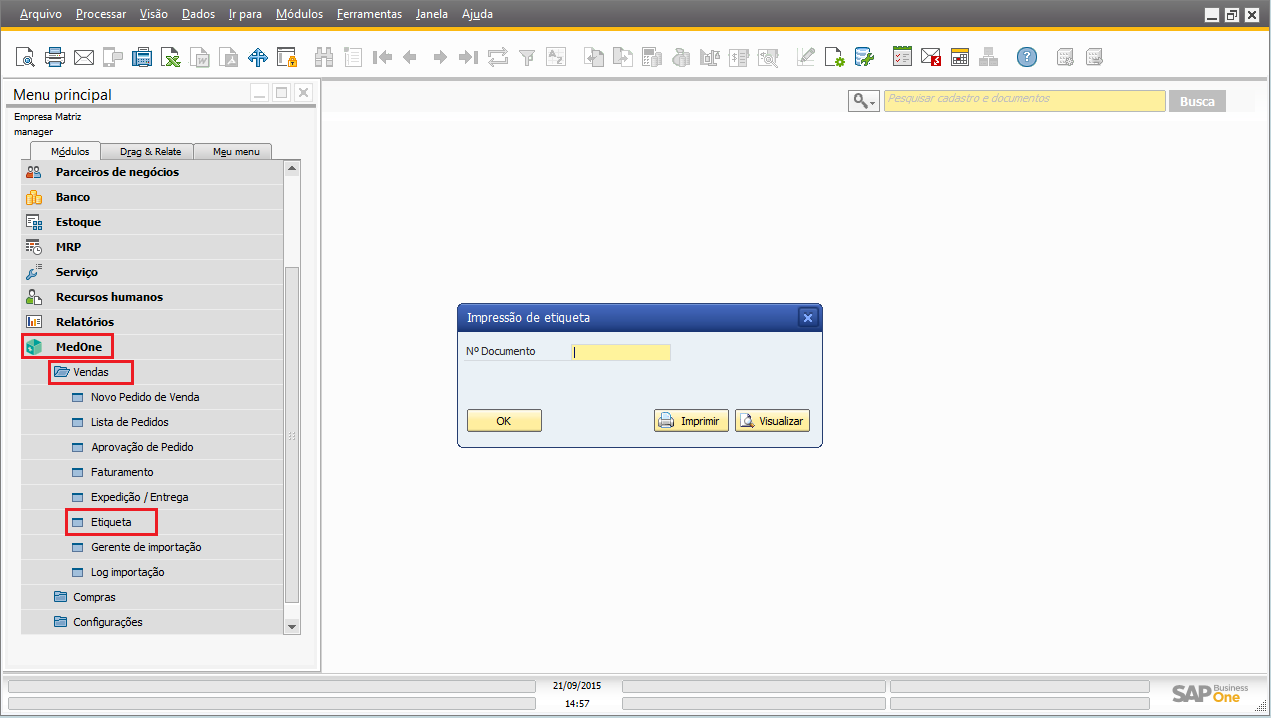This screenshot has height=718, width=1271.
Task: Export to PDF via toolbar icon
Action: [229, 57]
